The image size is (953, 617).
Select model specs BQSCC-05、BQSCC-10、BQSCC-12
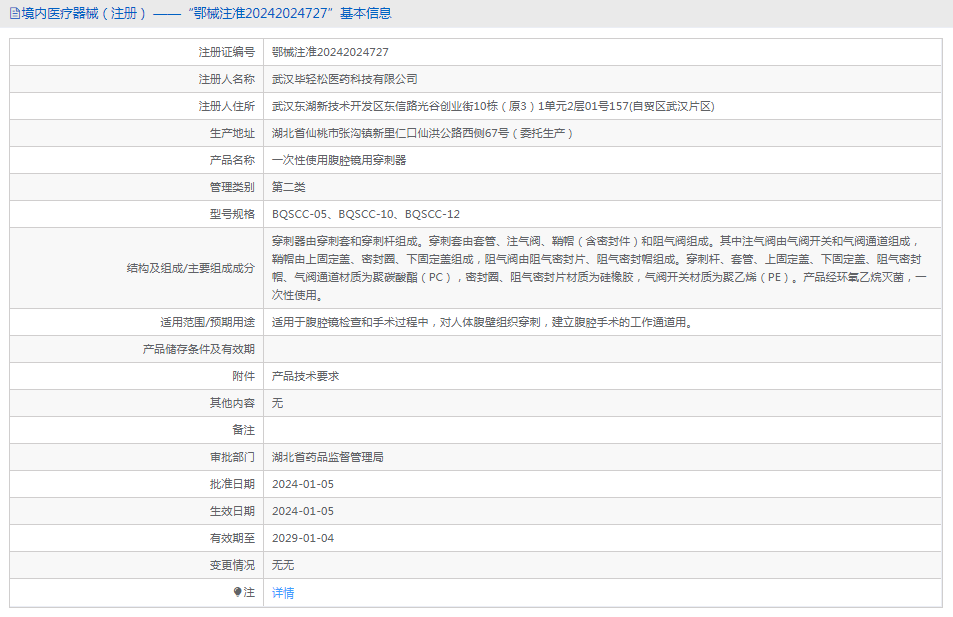point(366,214)
